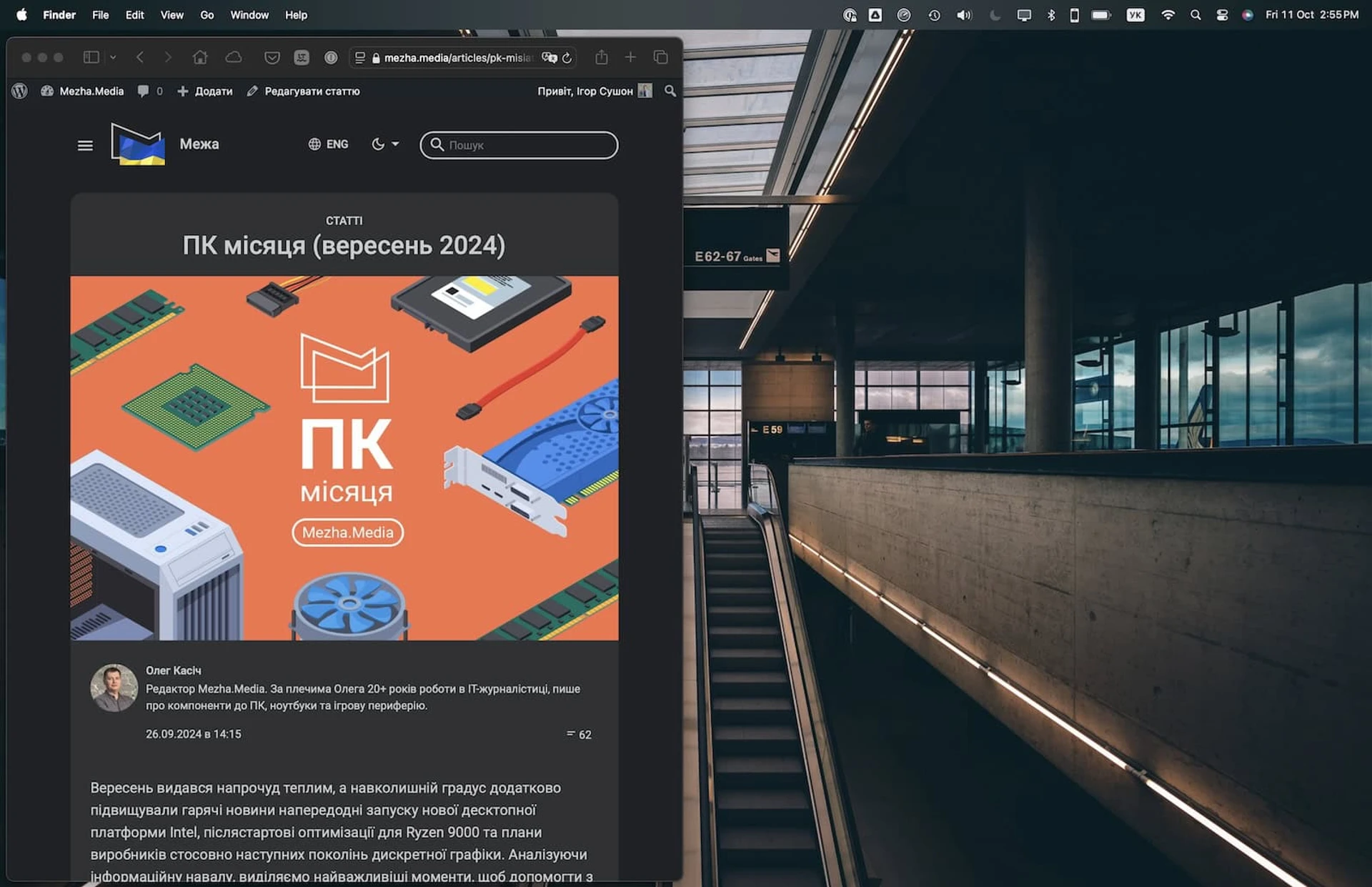Open the hamburger site menu
The height and width of the screenshot is (887, 1372).
pyautogui.click(x=85, y=145)
